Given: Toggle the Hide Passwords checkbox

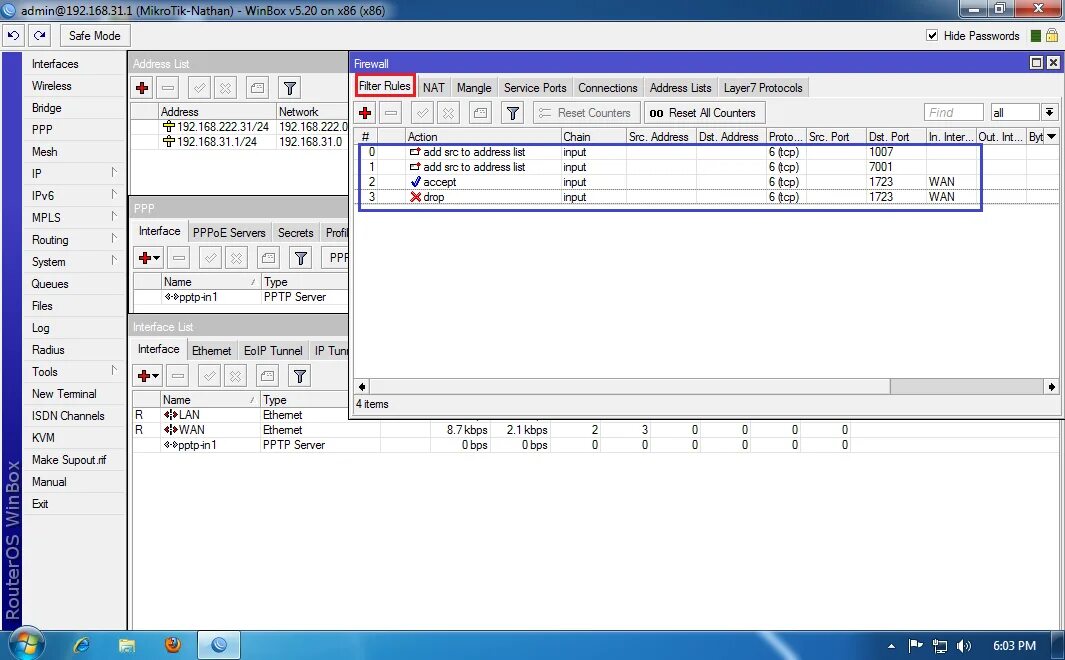Looking at the screenshot, I should (932, 35).
